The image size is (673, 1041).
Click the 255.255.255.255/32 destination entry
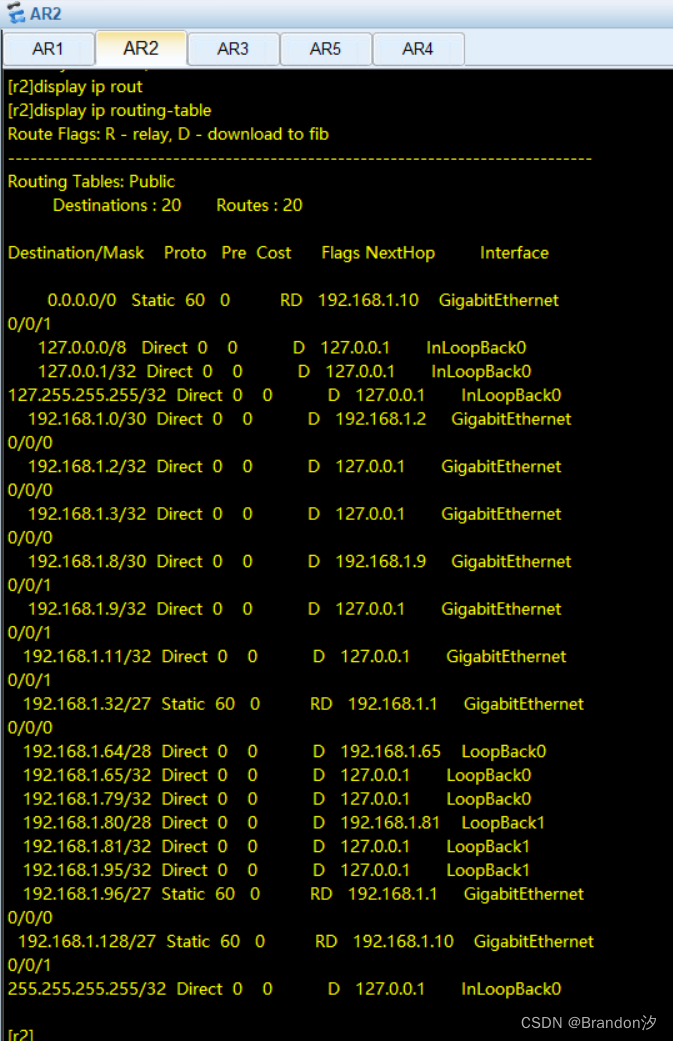(87, 989)
